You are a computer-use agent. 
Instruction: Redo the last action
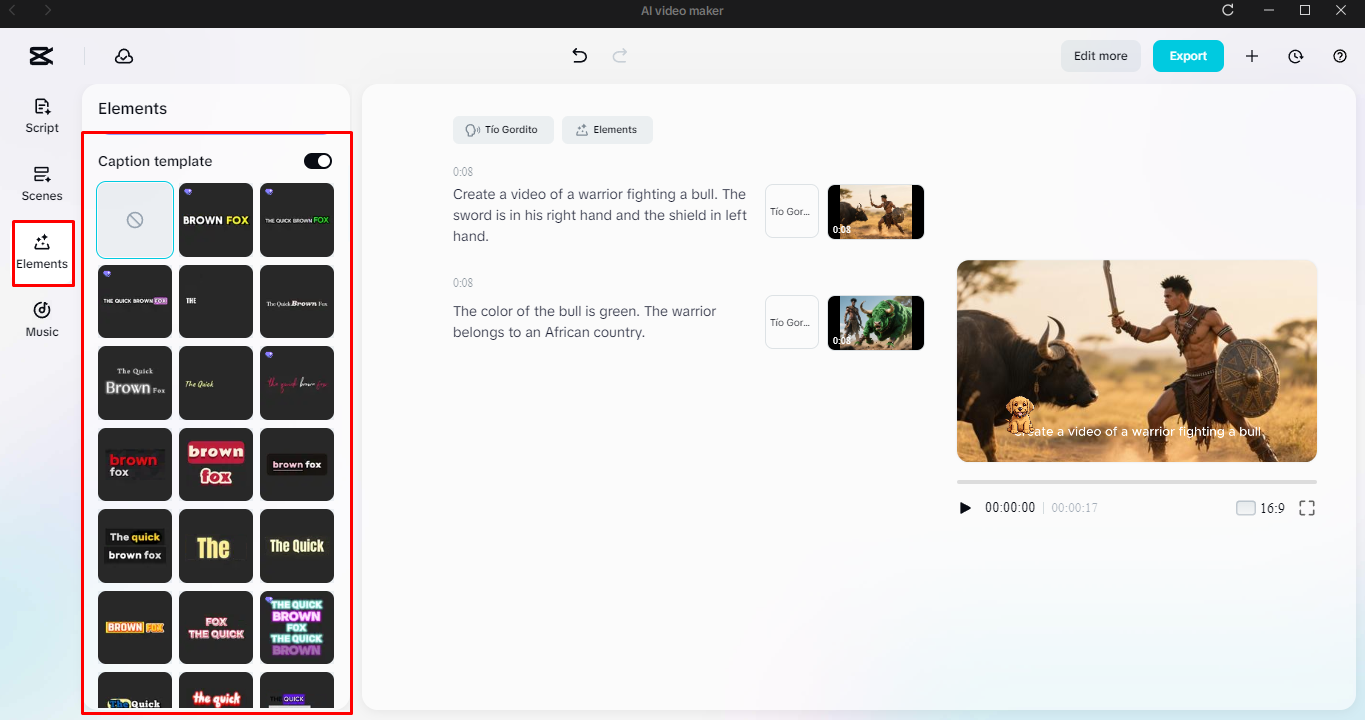pyautogui.click(x=620, y=56)
